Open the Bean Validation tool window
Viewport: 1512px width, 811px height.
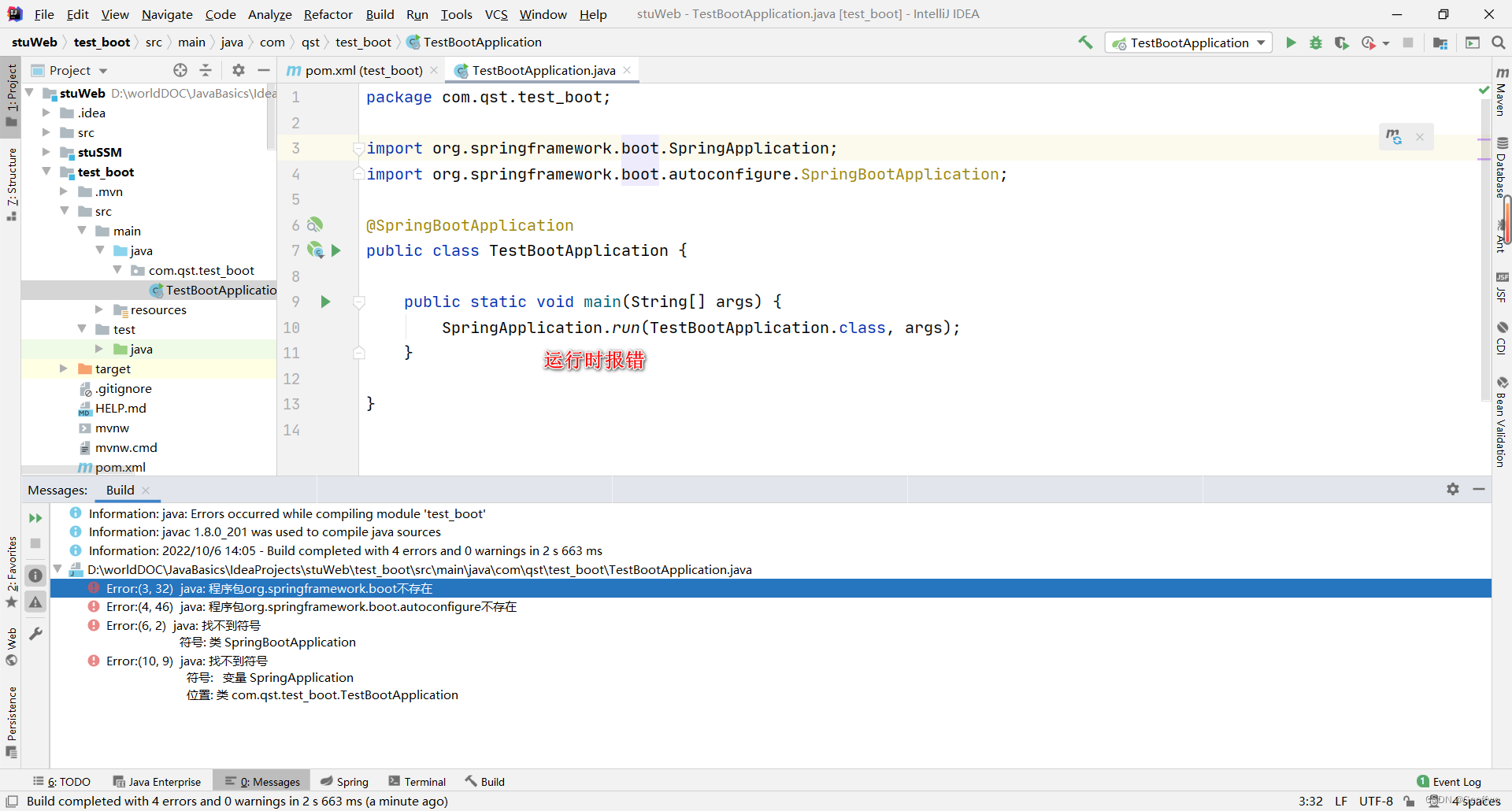[1501, 422]
